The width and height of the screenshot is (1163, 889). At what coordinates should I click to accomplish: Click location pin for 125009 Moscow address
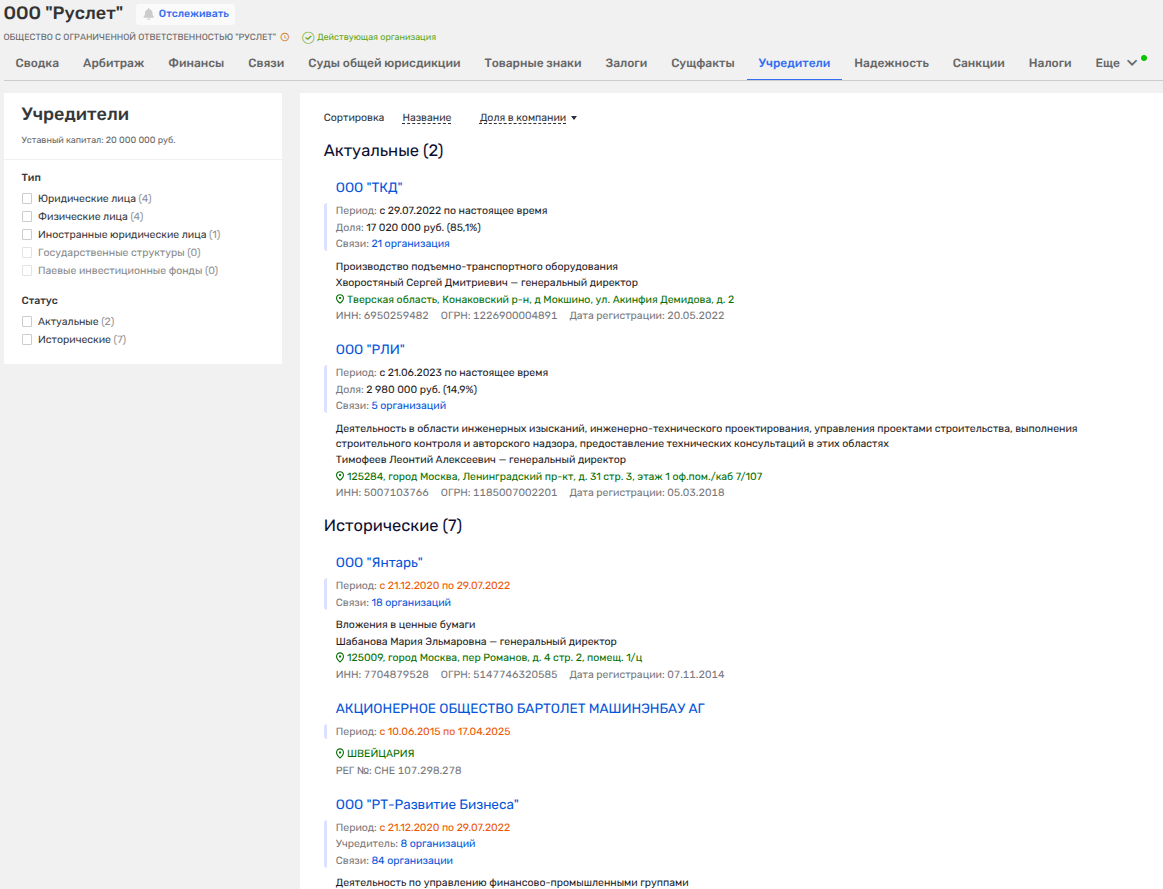point(340,658)
